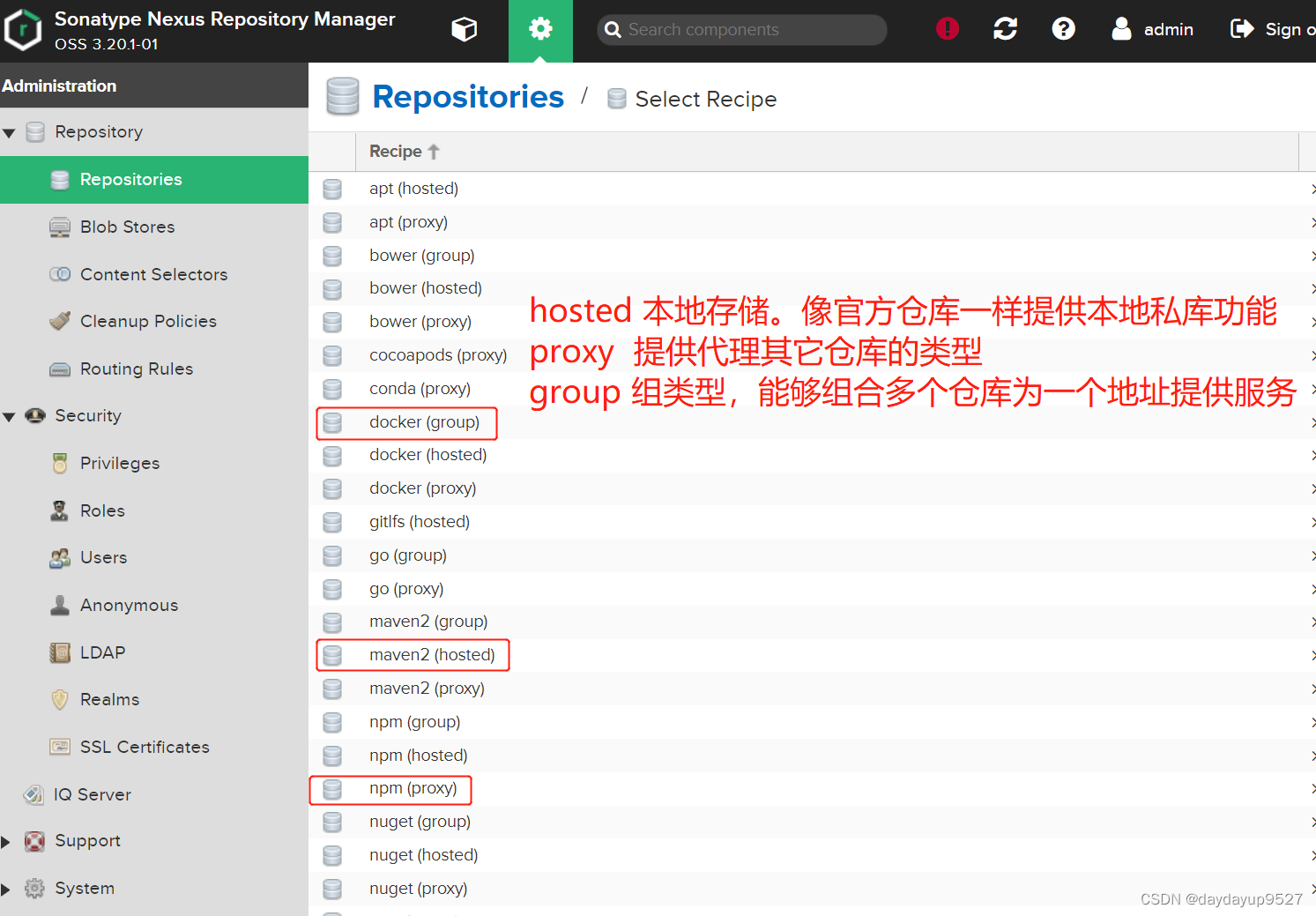The width and height of the screenshot is (1316, 916).
Task: Open SSL Certificates in the sidebar
Action: coord(154,748)
